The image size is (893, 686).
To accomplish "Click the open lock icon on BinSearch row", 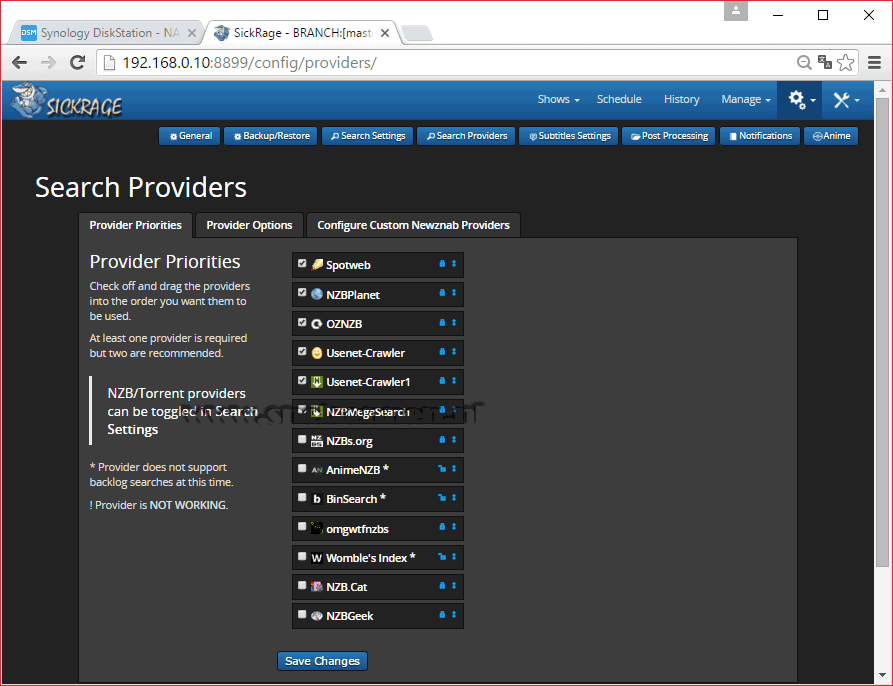I will [442, 498].
